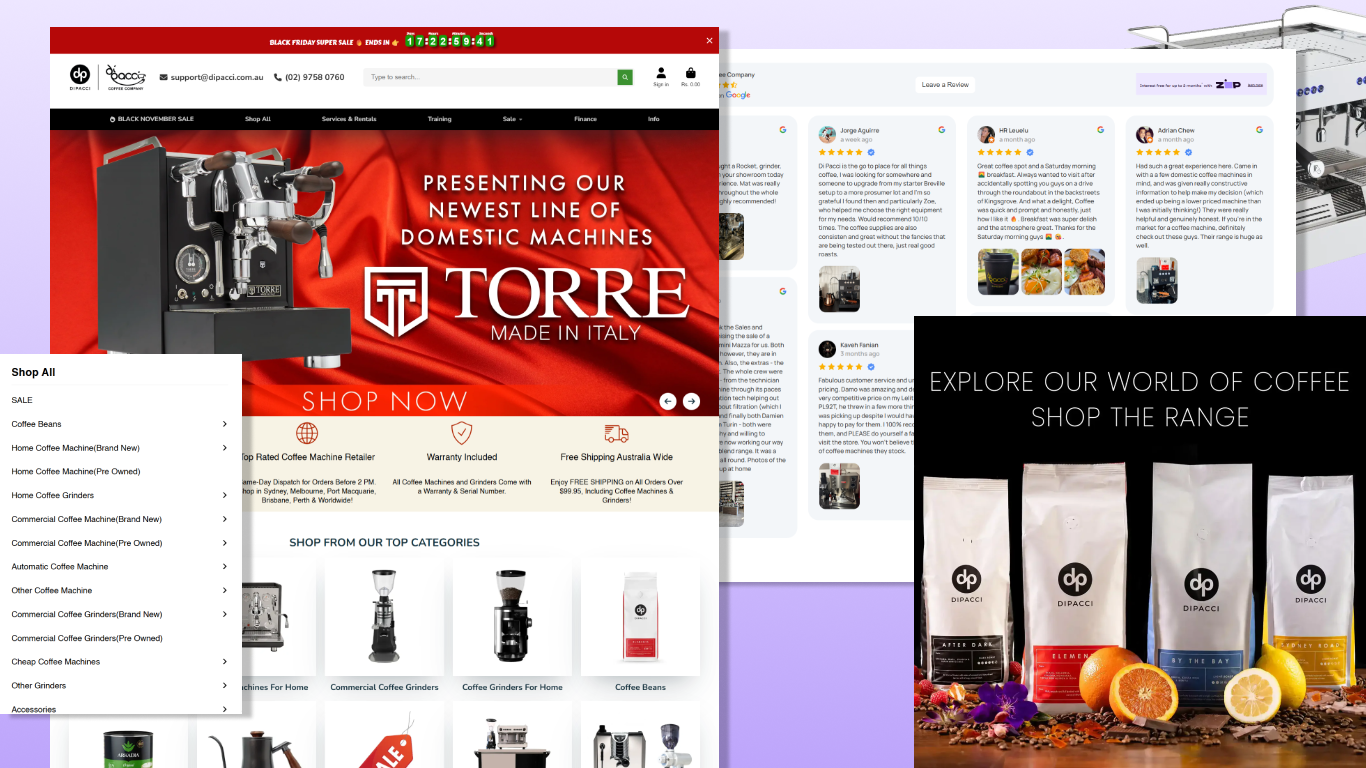Close the Black Friday sale banner

709,41
